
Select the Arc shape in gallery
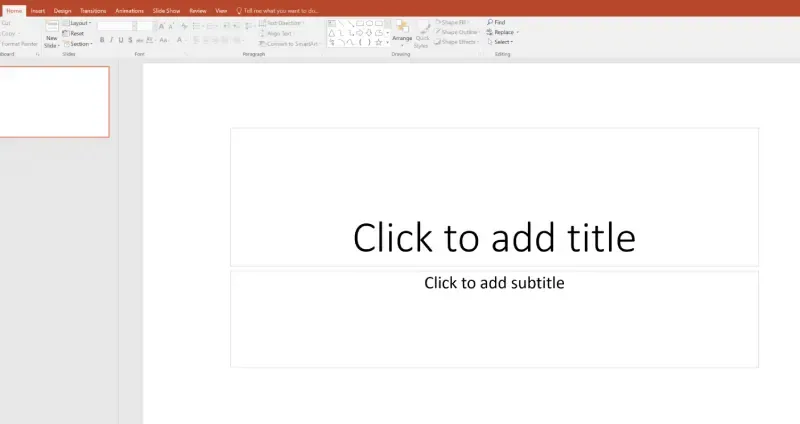(341, 42)
